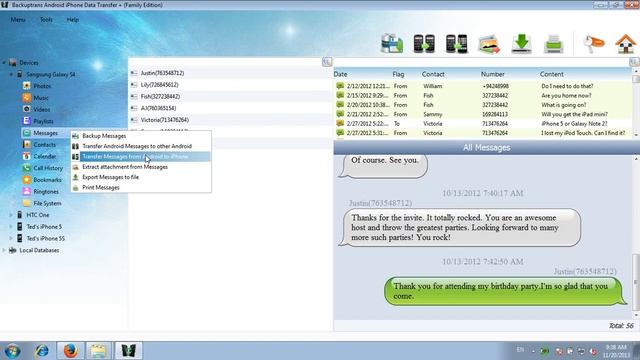Sort messages by Number column header
This screenshot has width=640, height=360.
(493, 74)
